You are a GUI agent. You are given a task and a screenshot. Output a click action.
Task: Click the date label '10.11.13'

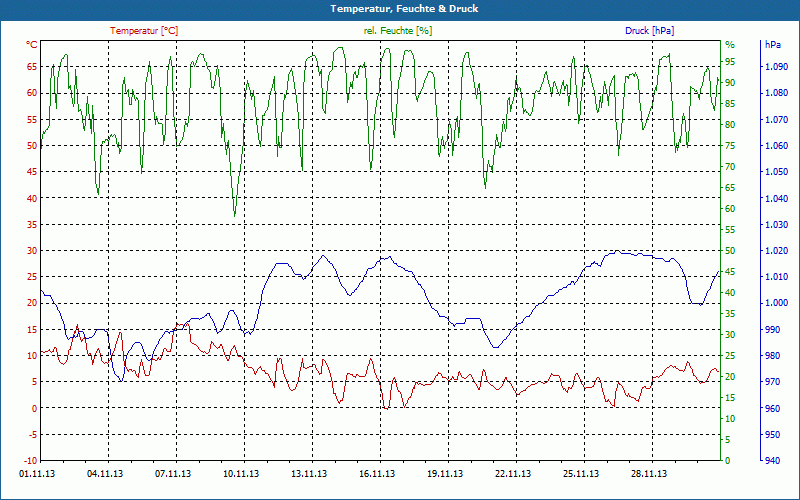point(241,474)
